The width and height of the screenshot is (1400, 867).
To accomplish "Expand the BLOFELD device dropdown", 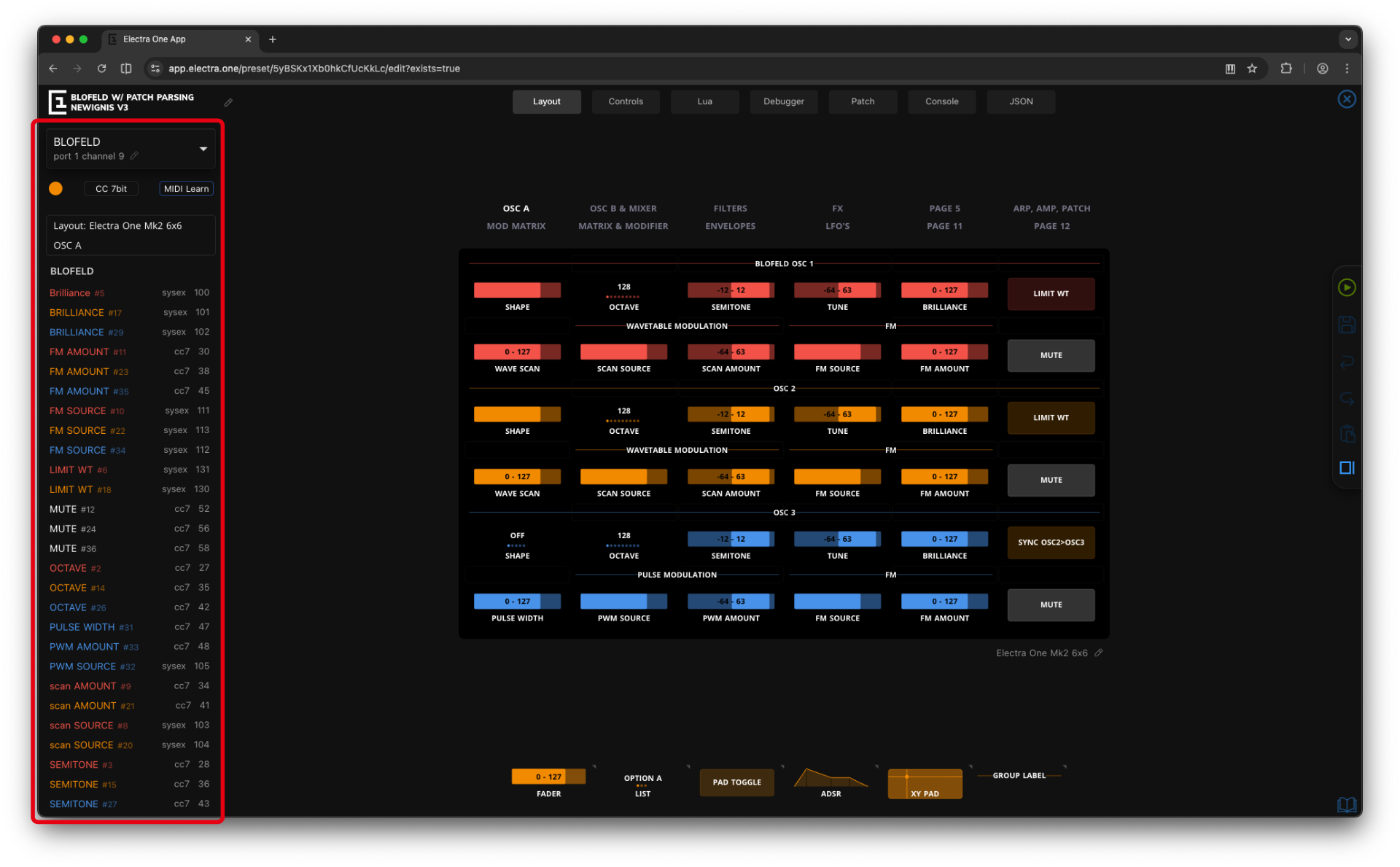I will 203,149.
